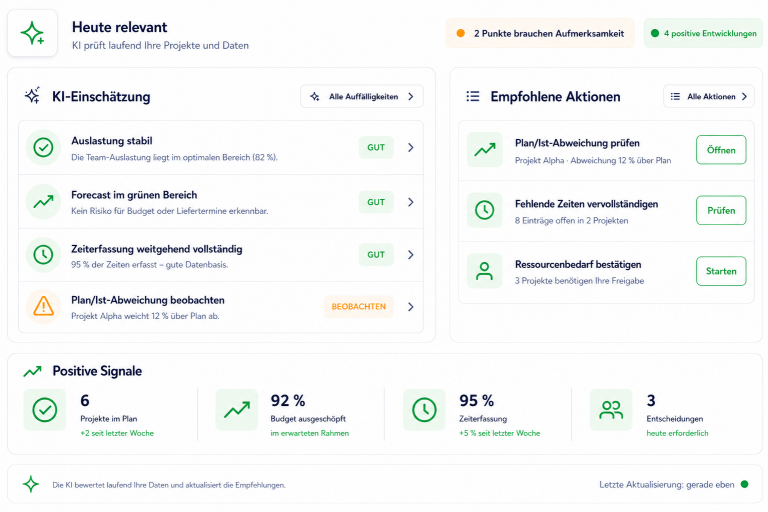Screen dimensions: 768x512
Task: Click the person icon beside Ressourcenbedarf bestätigen
Action: point(484,271)
